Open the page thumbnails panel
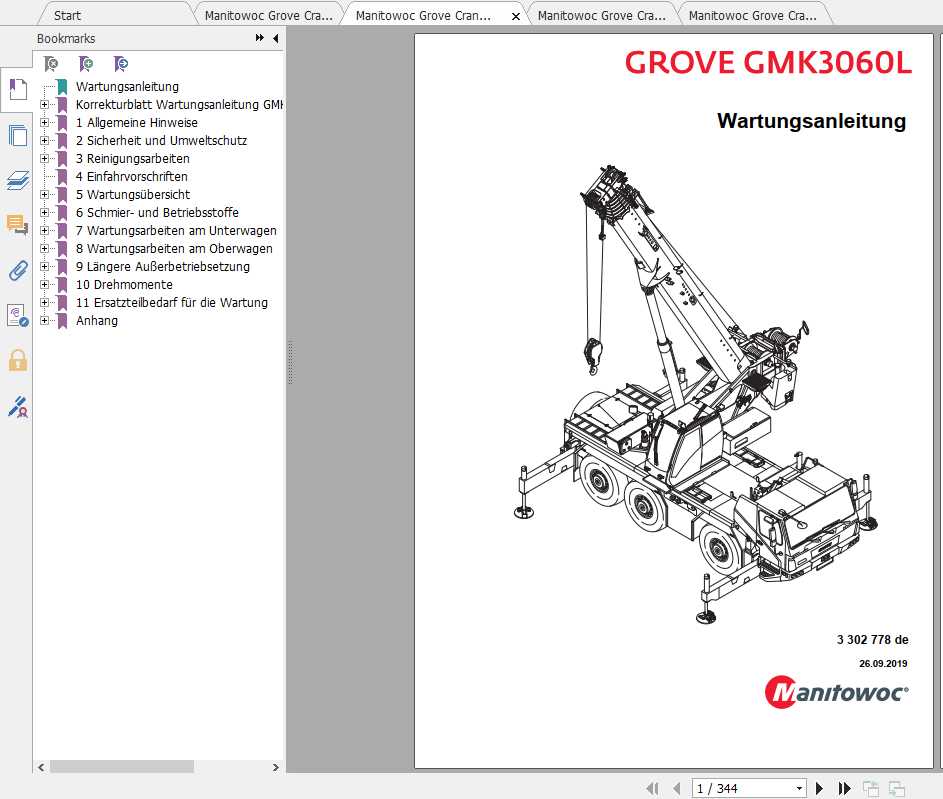The width and height of the screenshot is (943, 799). 16,135
